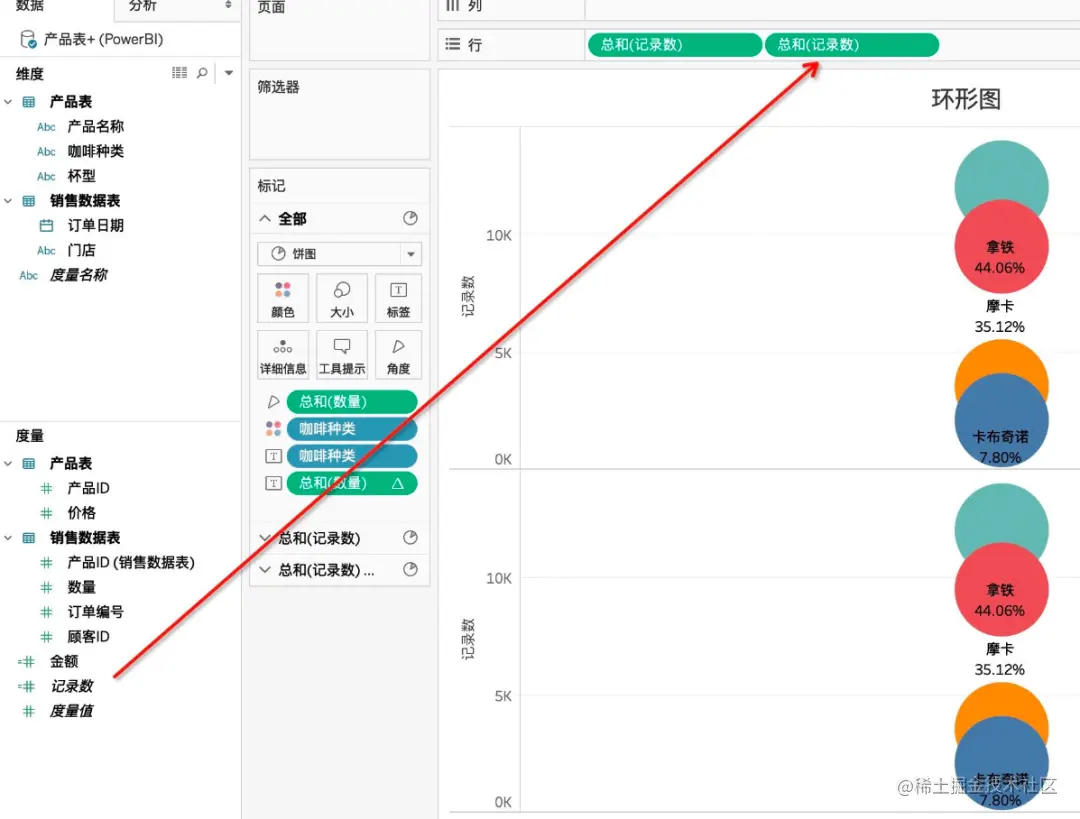This screenshot has height=819, width=1080.
Task: Click the 详细信息 marks button
Action: (282, 355)
